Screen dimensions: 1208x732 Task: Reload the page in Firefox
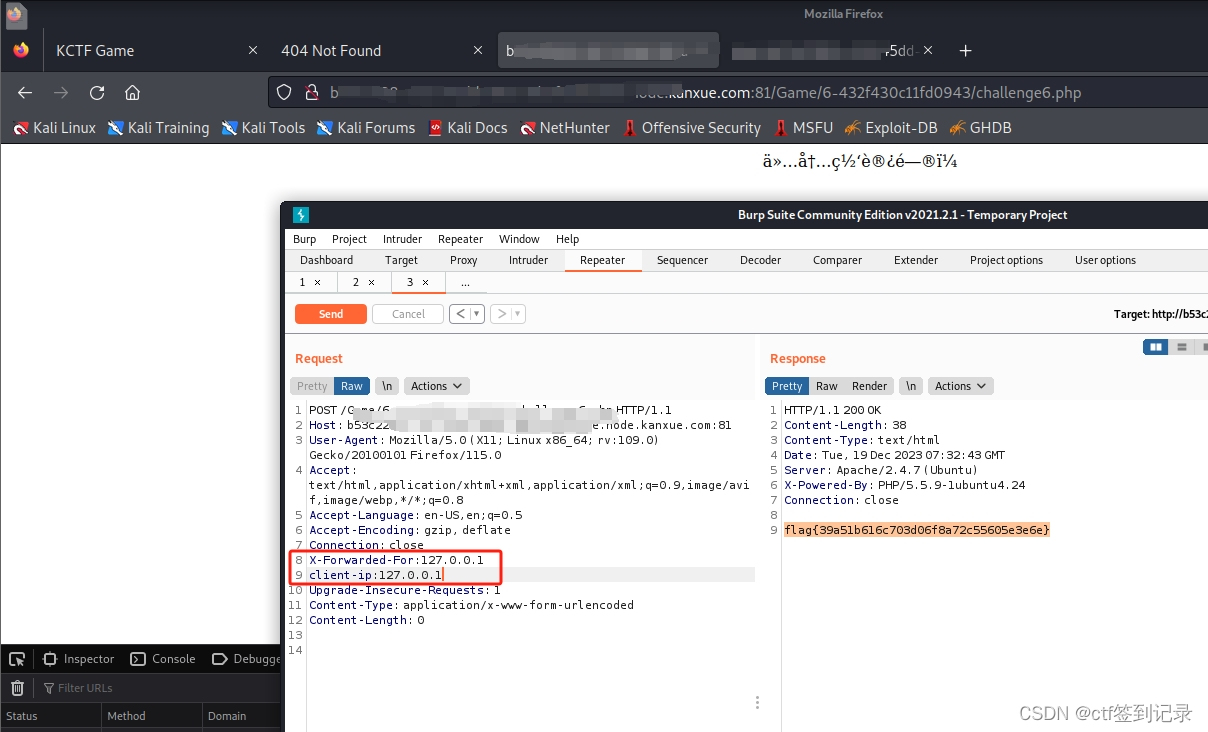pos(97,93)
